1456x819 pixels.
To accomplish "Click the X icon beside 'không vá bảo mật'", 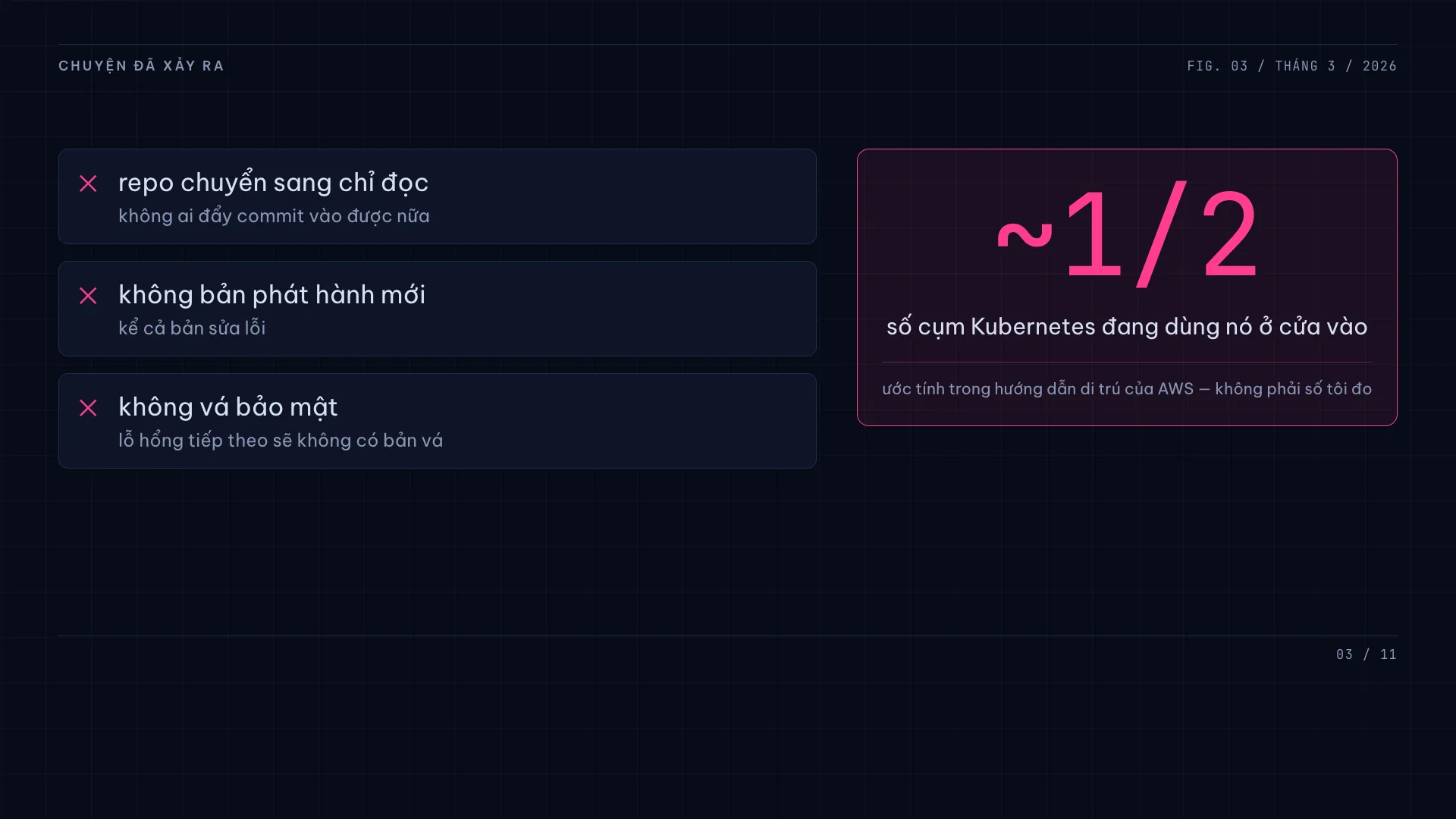I will [x=88, y=408].
